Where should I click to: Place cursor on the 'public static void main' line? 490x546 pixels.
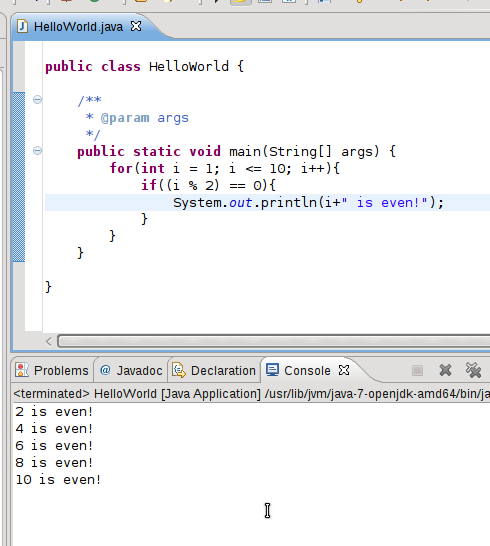pos(236,151)
